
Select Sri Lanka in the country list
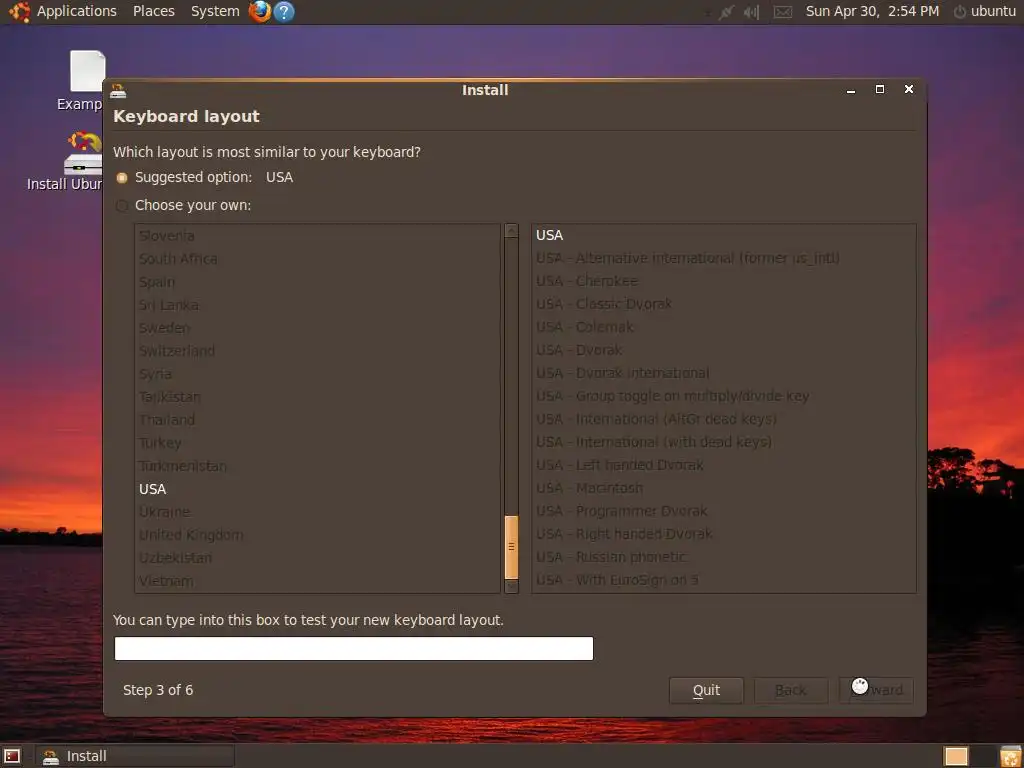click(x=317, y=305)
